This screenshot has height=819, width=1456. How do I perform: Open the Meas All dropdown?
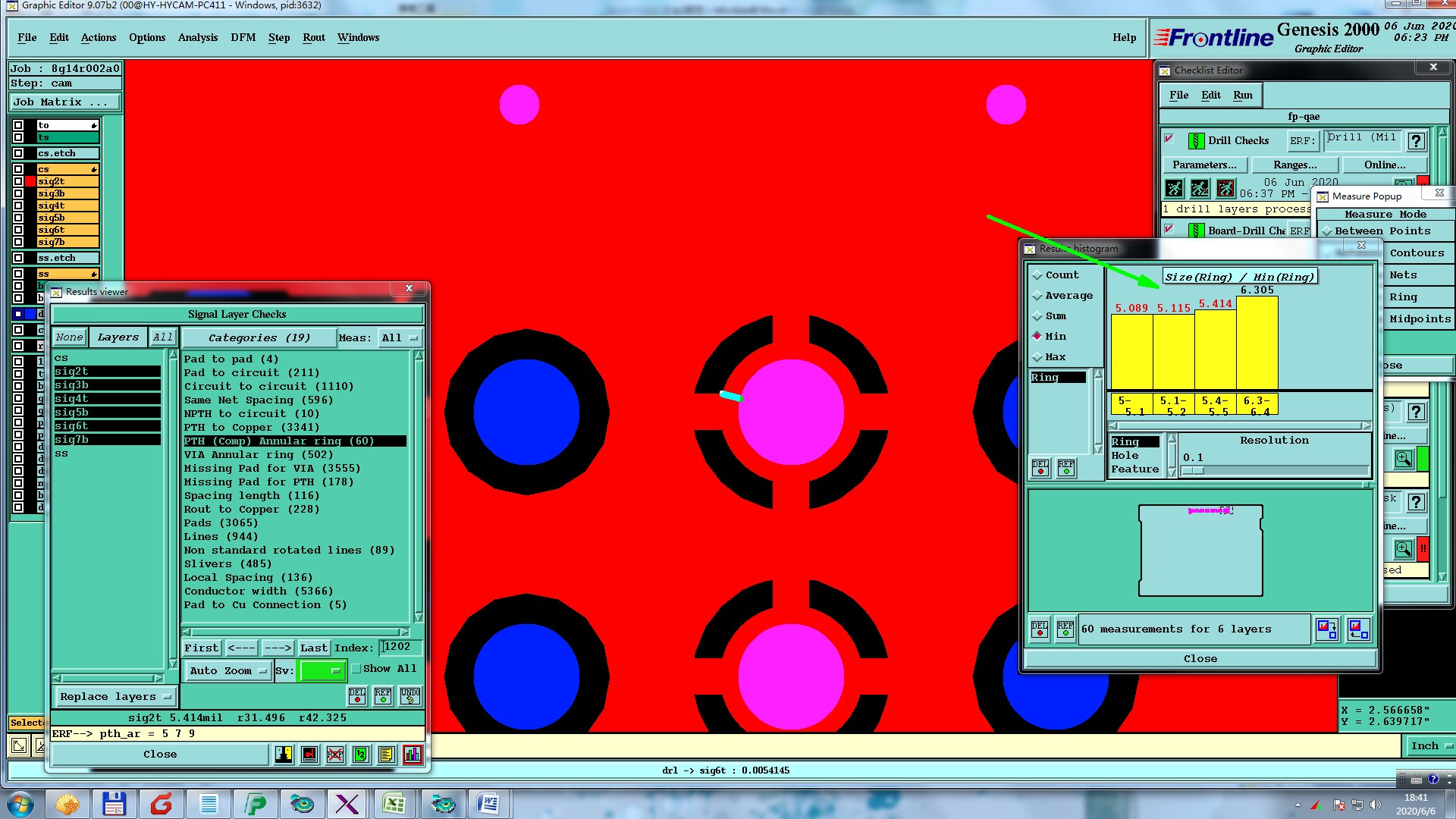tap(400, 338)
